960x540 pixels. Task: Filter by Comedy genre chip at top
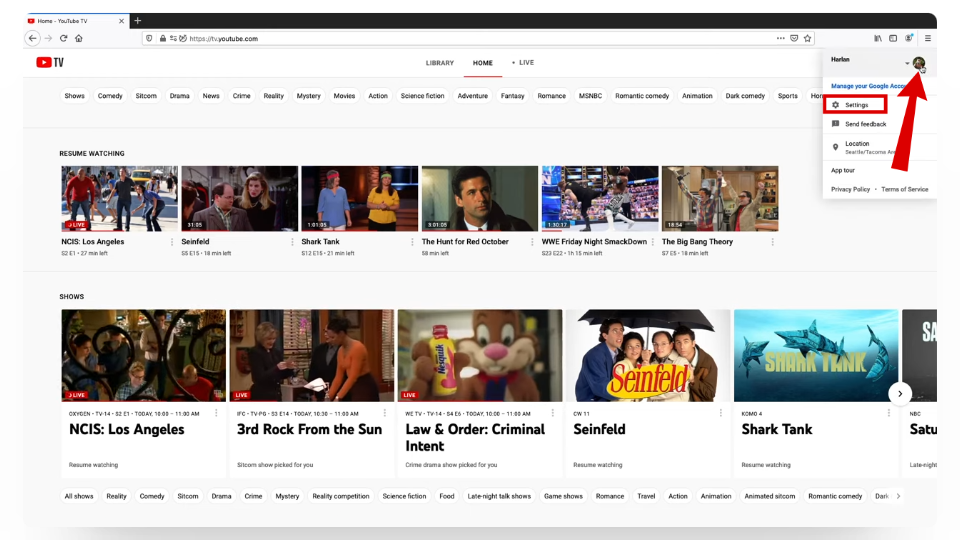pos(110,96)
